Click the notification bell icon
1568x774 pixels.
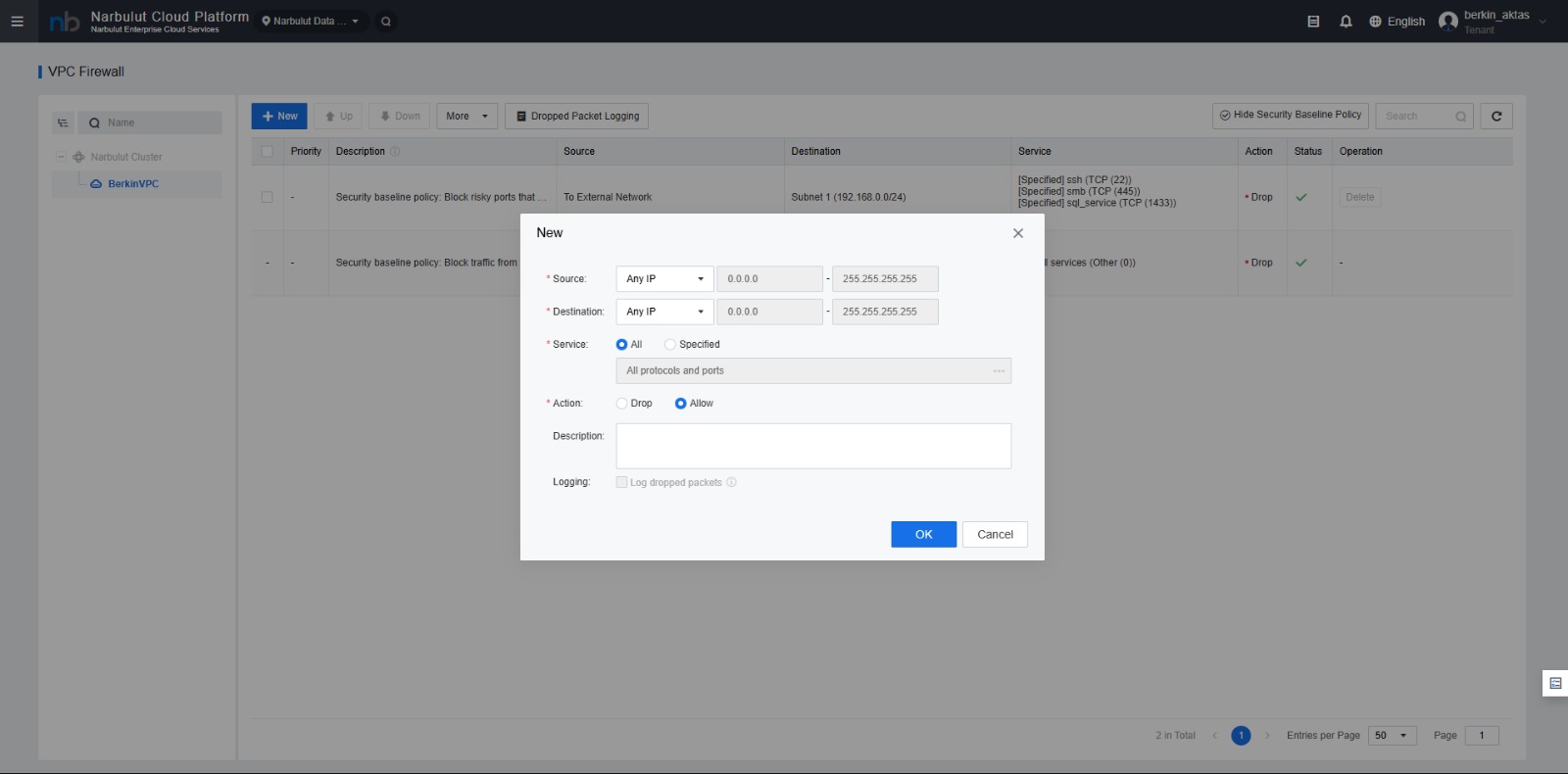point(1346,22)
